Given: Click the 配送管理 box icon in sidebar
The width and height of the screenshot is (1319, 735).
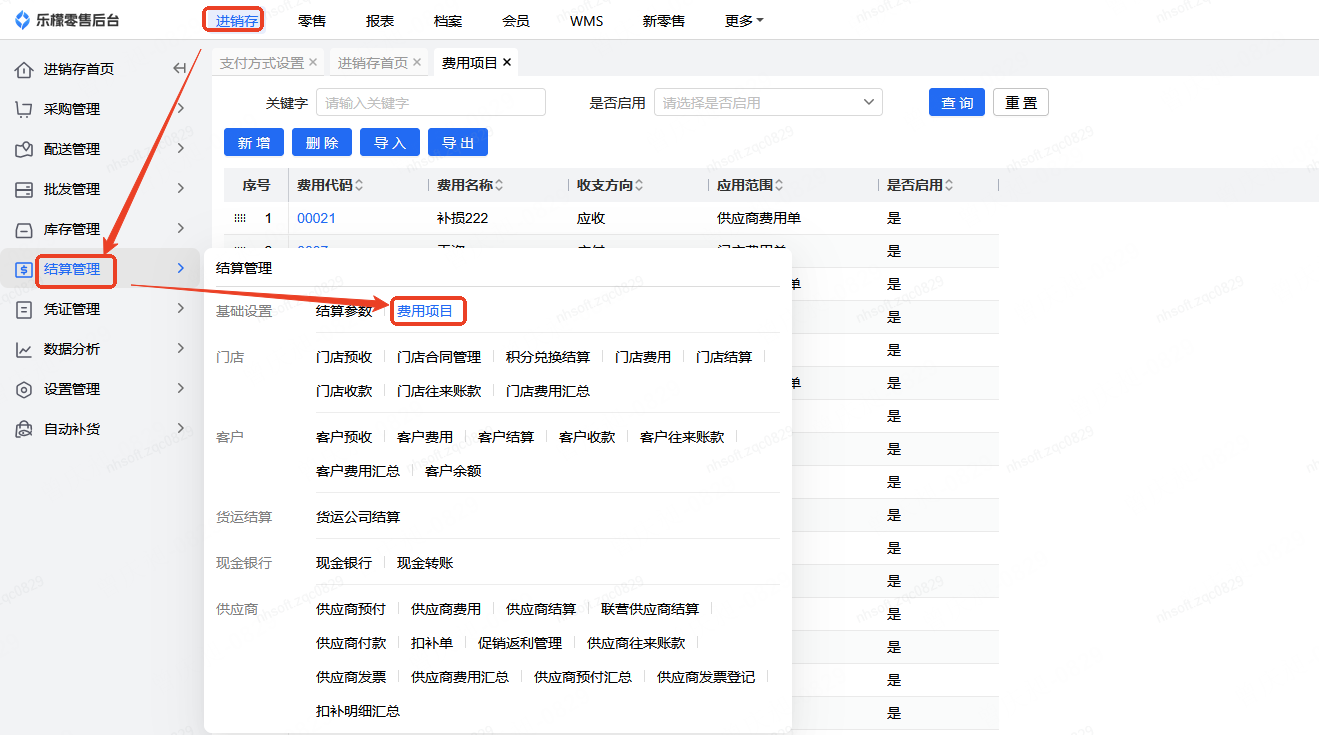Looking at the screenshot, I should (x=24, y=149).
